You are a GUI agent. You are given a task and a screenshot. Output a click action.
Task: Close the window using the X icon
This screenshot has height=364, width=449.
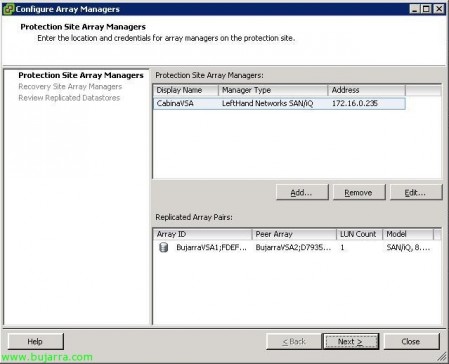(x=439, y=9)
